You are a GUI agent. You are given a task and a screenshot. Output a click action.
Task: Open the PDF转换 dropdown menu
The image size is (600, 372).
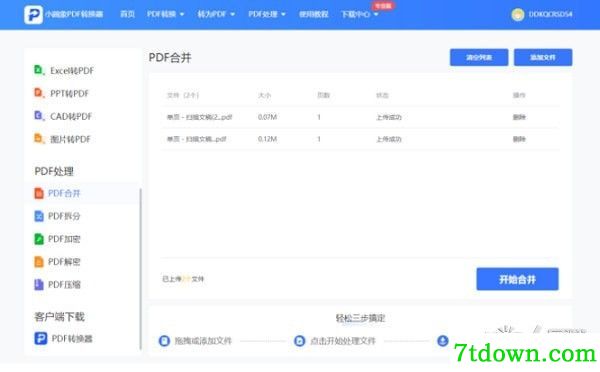[165, 14]
